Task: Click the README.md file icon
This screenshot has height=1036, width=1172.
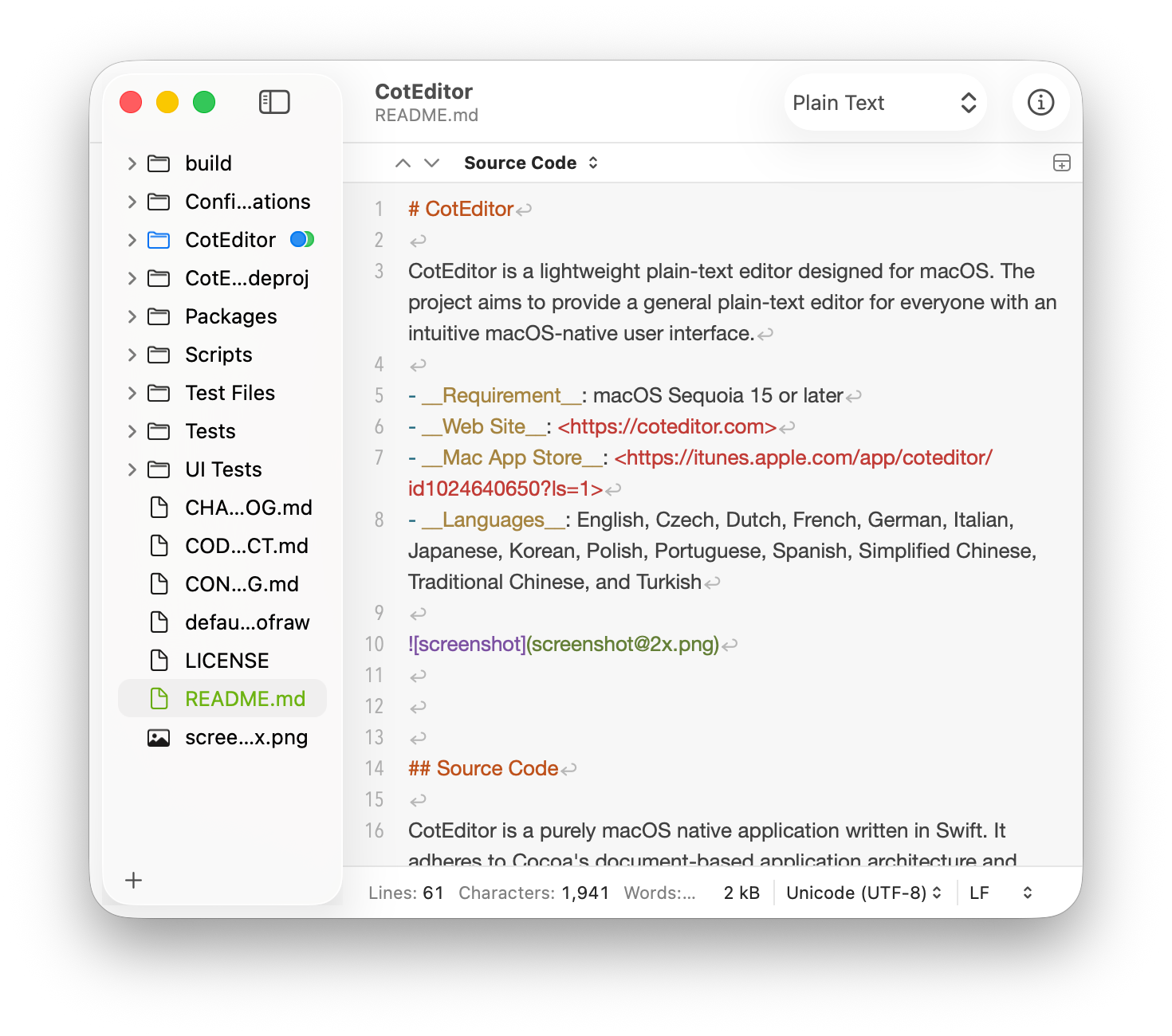Action: pos(159,699)
